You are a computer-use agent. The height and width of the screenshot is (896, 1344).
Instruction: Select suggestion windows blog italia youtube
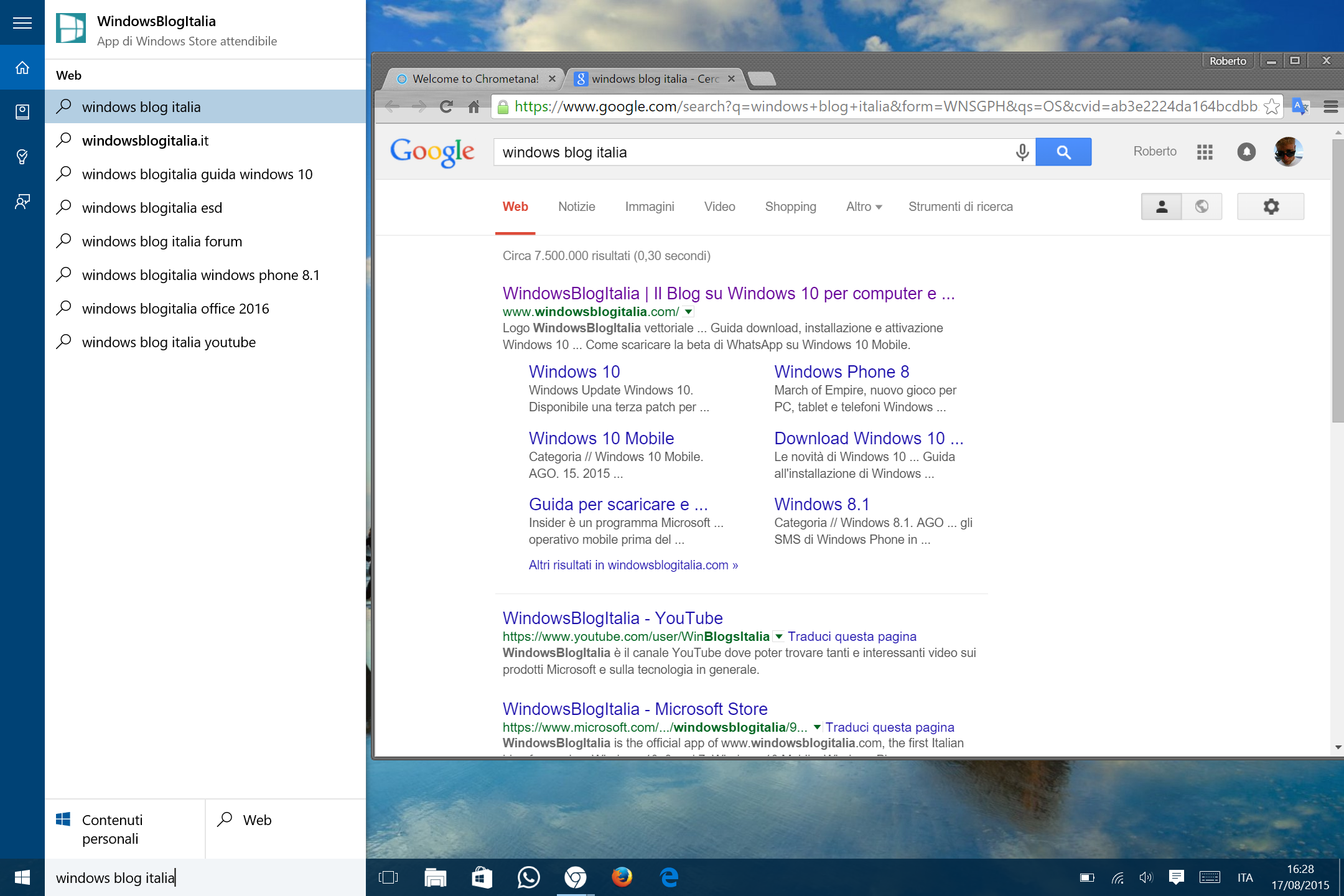205,342
